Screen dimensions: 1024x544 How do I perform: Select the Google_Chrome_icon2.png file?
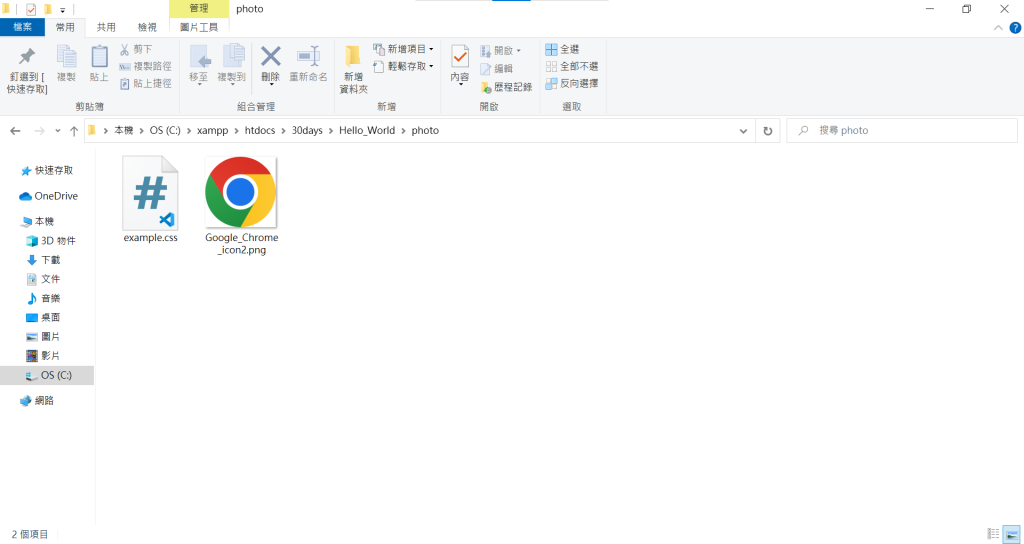[x=241, y=206]
